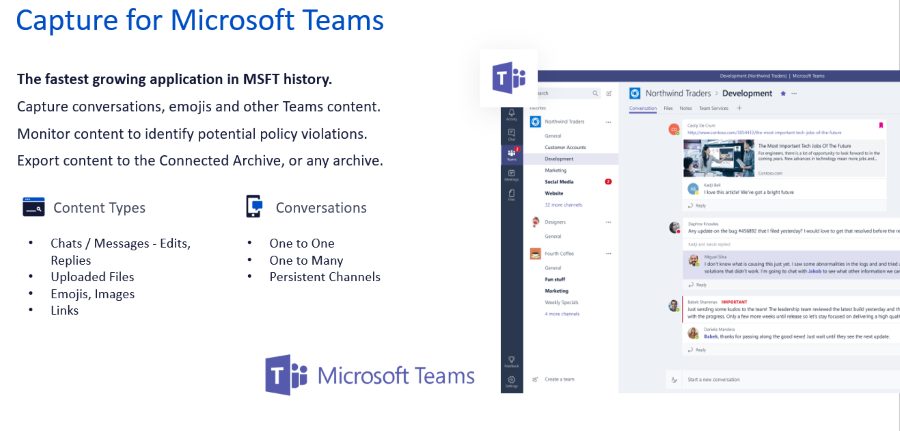
Task: Click Babak Shammas's profile picture
Action: click(x=674, y=305)
